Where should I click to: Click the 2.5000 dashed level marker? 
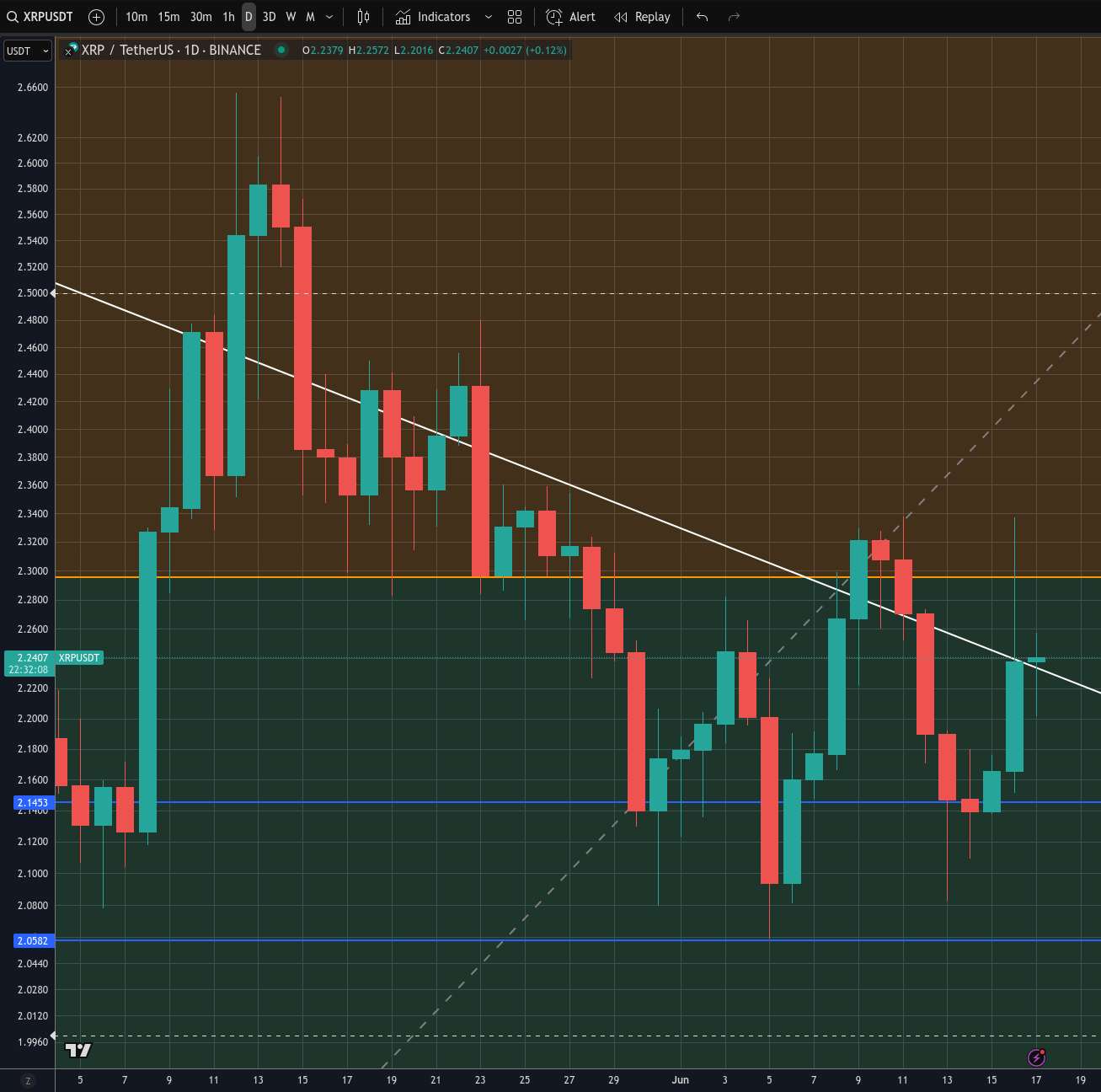(x=54, y=293)
